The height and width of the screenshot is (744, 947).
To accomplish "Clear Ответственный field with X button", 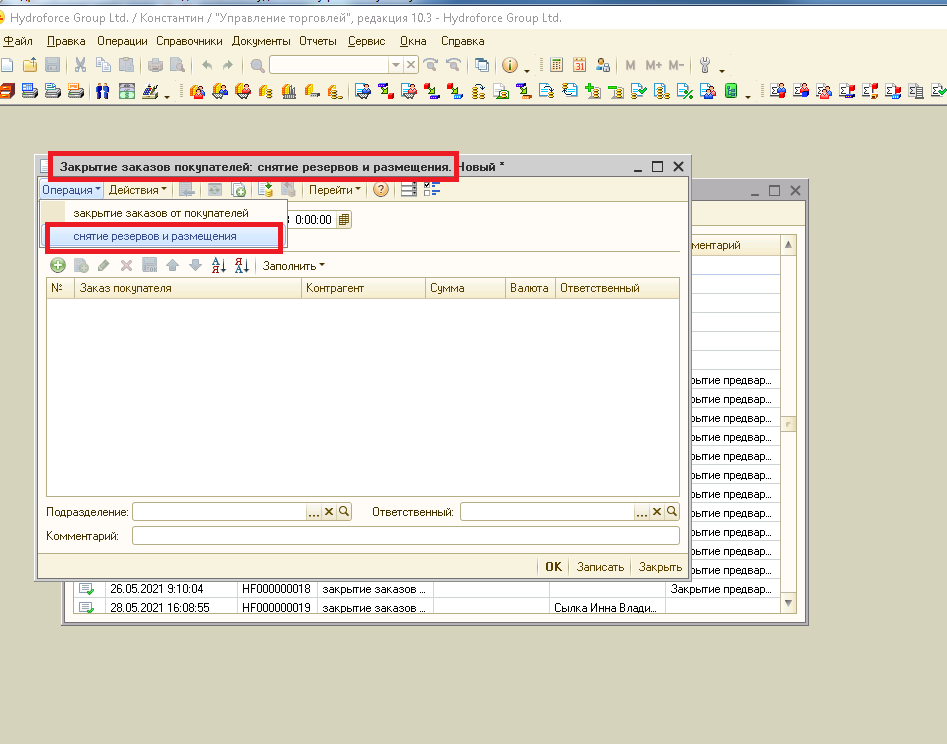I will coord(657,512).
